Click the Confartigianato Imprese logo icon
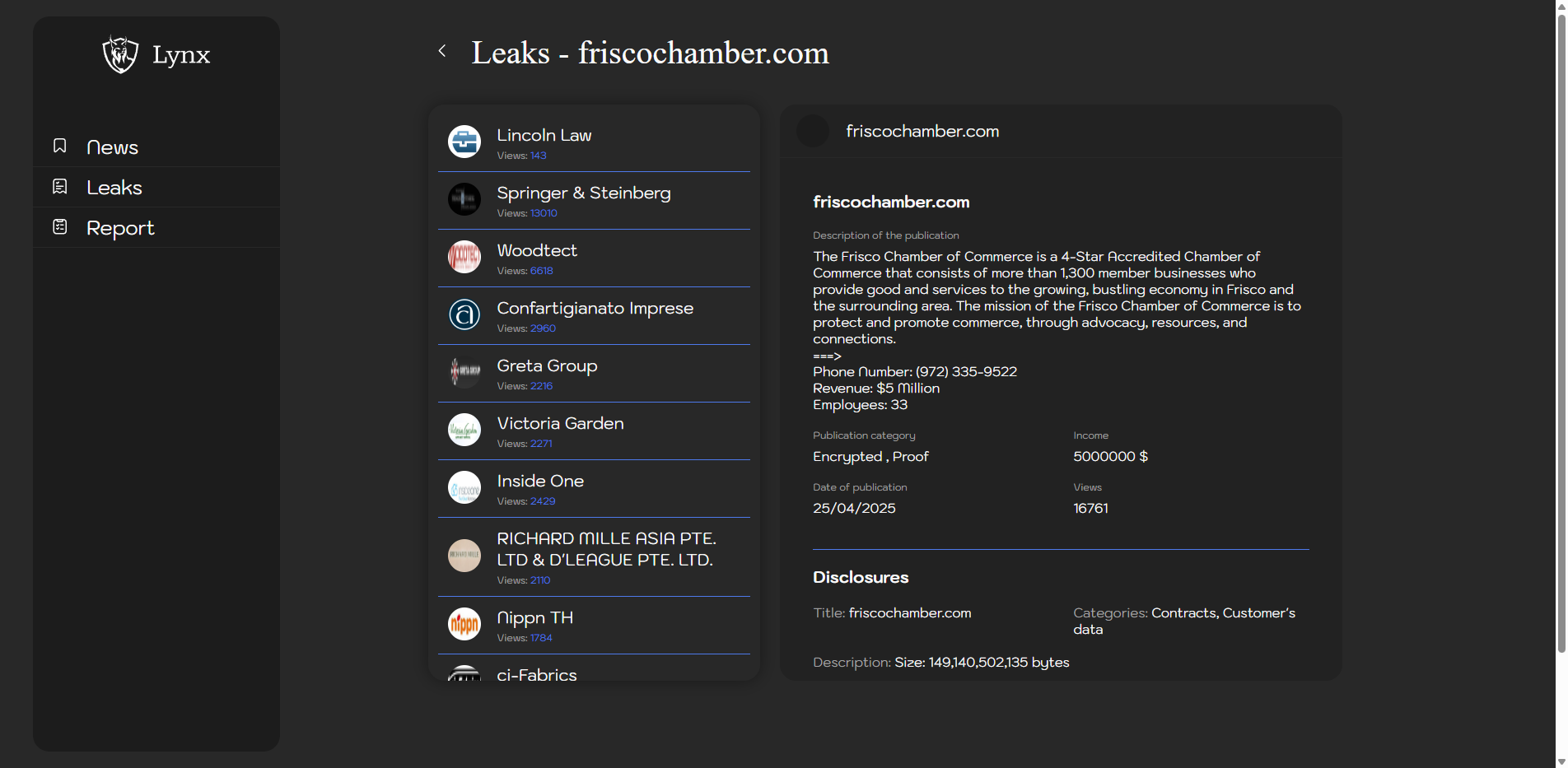1568x768 pixels. point(464,314)
